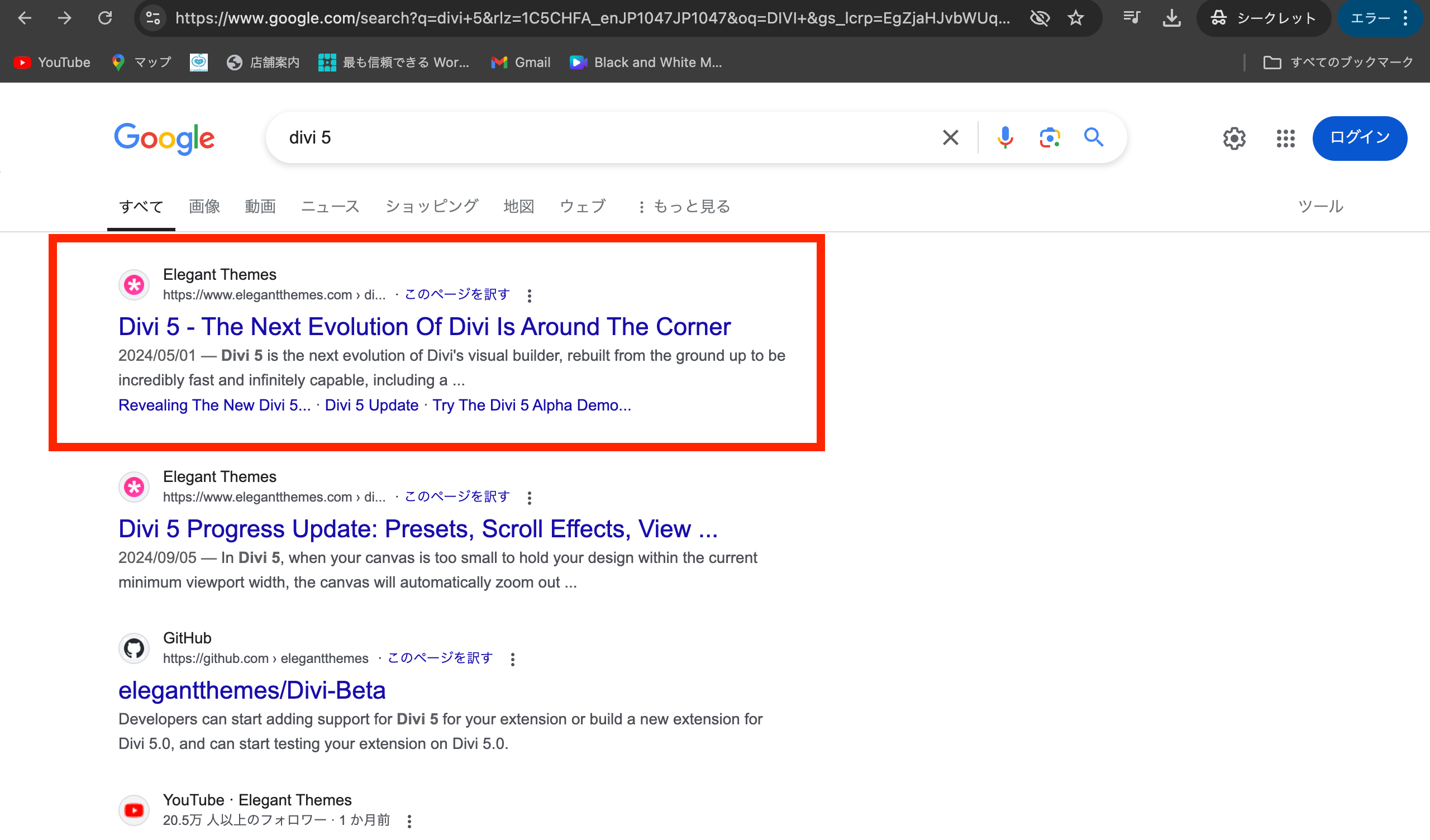
Task: Switch to the 地図 tab
Action: click(x=519, y=207)
